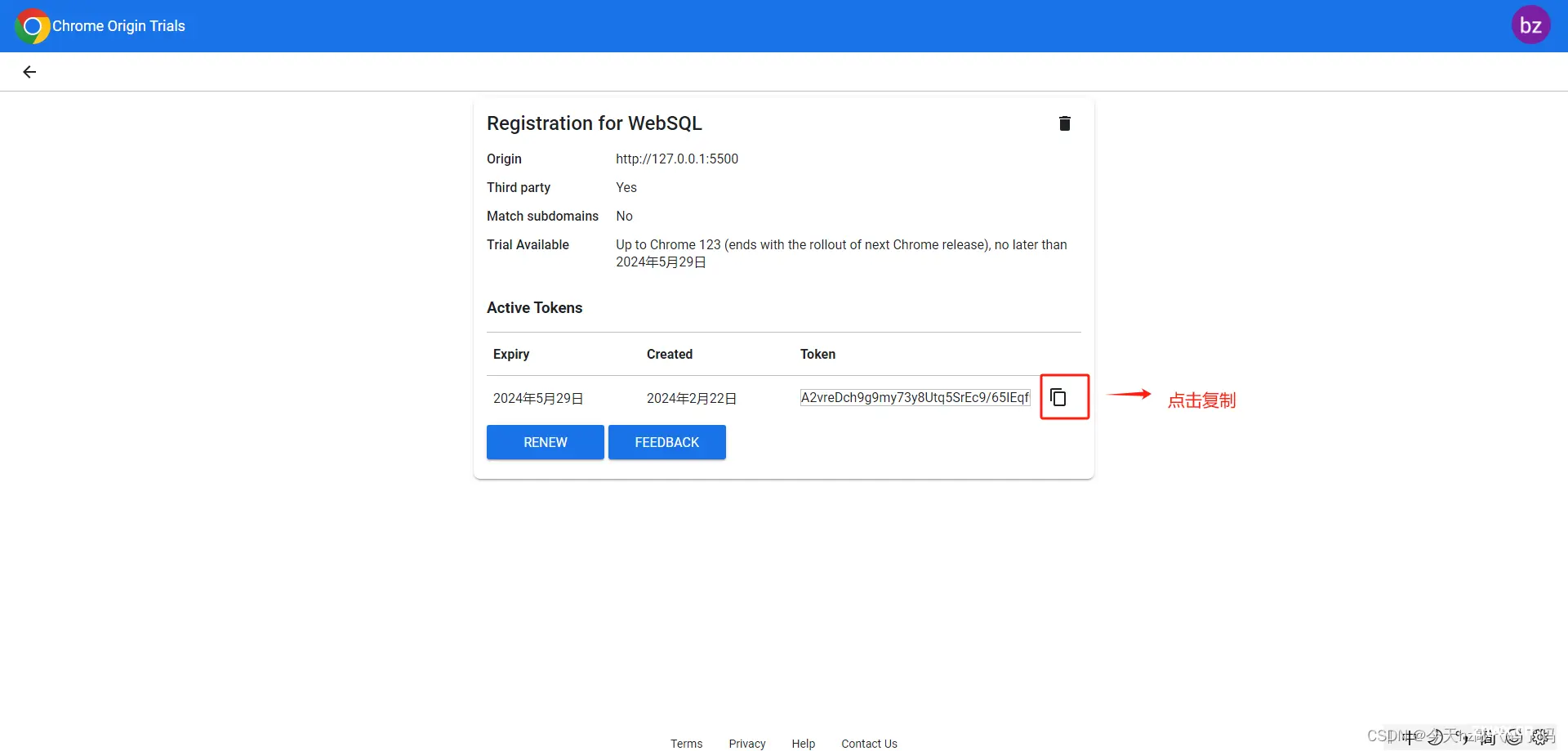Select the token text field
The image size is (1568, 751).
(915, 398)
